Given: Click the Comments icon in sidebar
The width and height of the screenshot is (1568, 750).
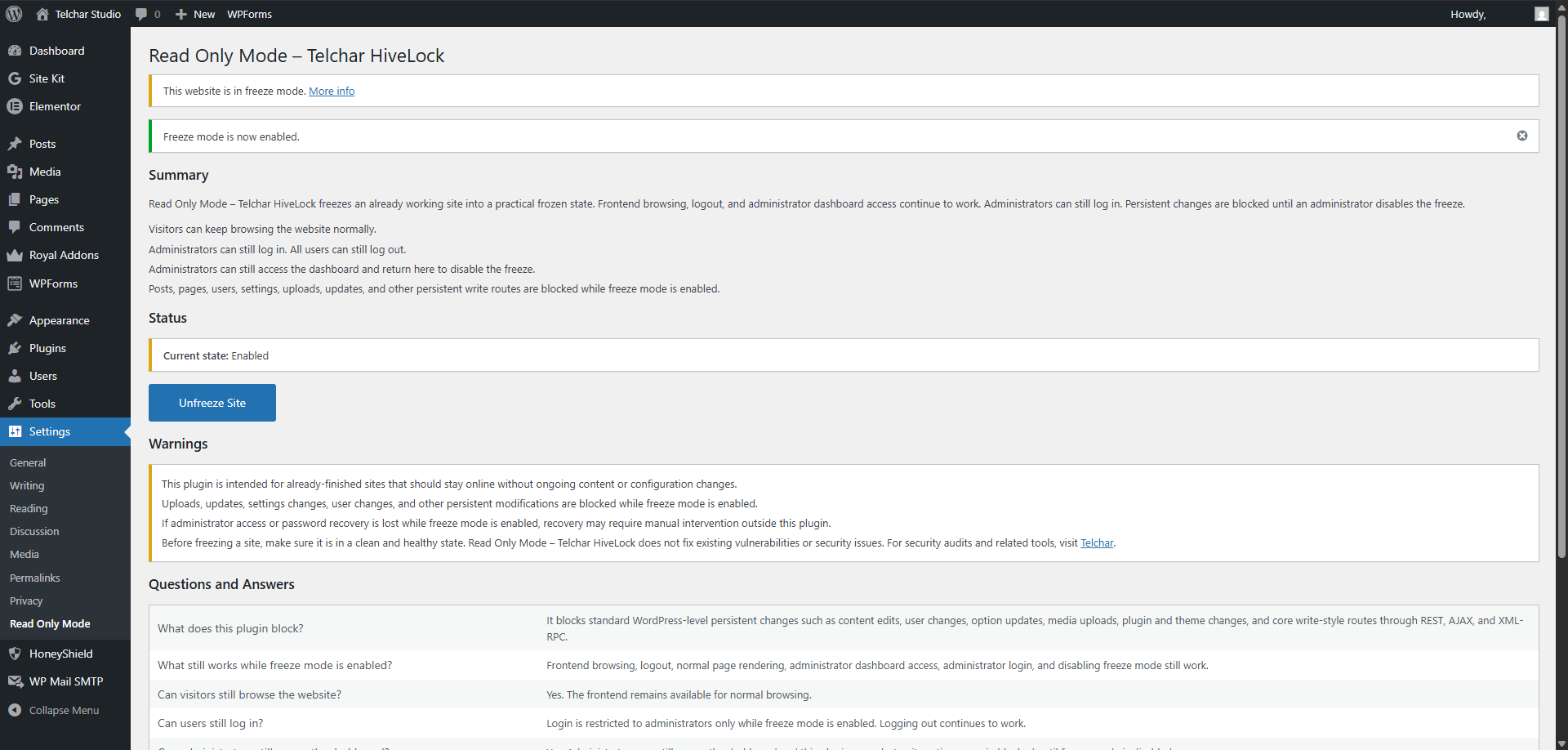Looking at the screenshot, I should pos(15,227).
